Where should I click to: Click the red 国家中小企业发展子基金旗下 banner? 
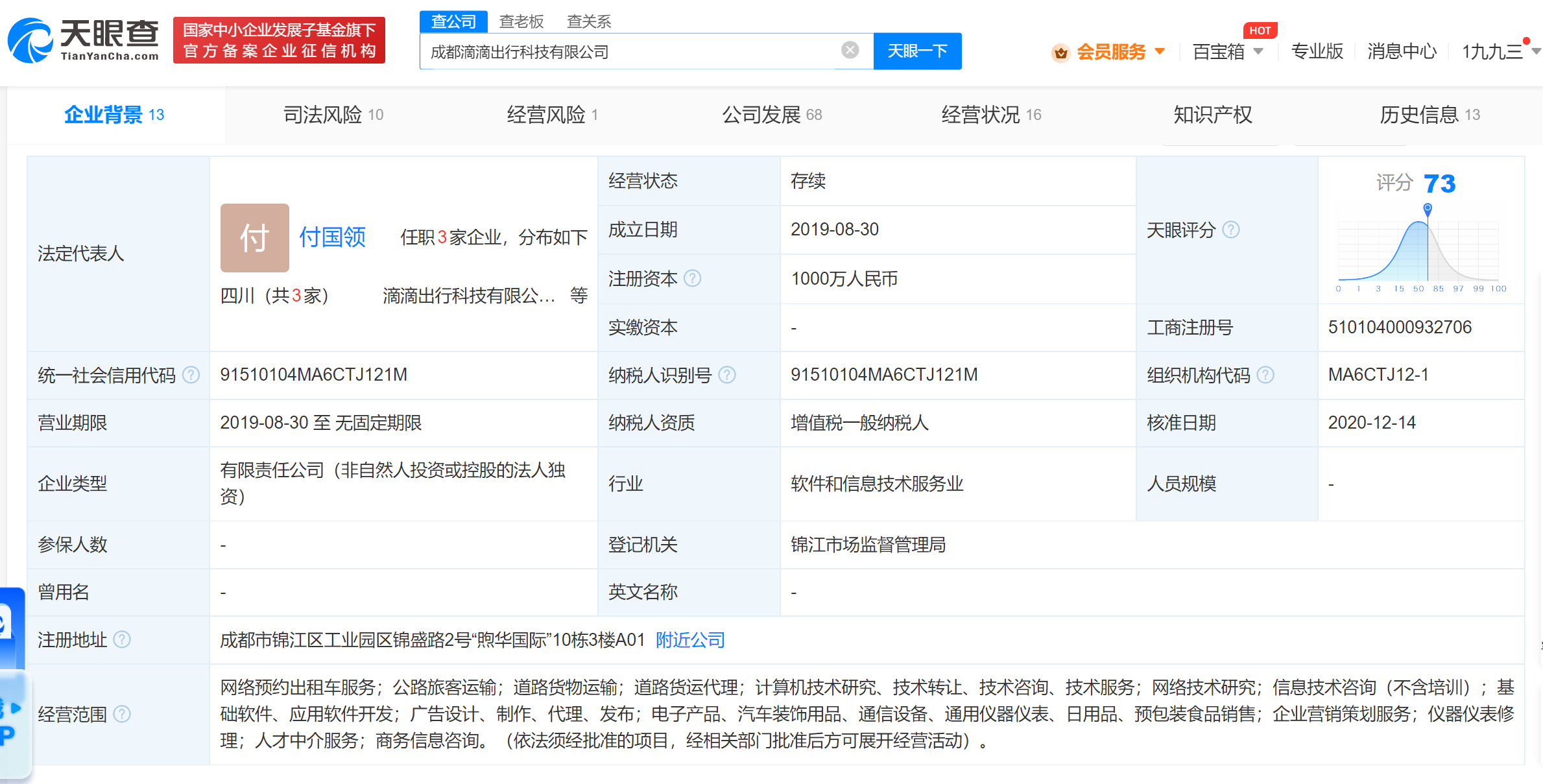pyautogui.click(x=279, y=40)
